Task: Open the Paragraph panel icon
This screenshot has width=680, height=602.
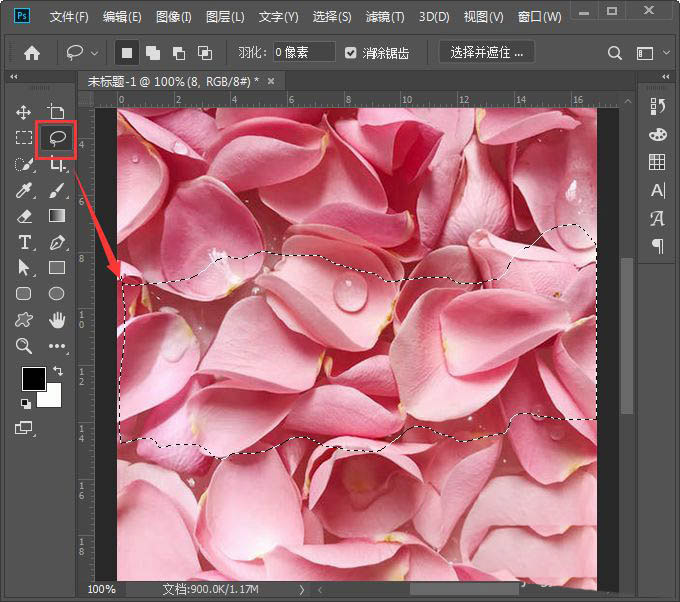Action: click(x=658, y=246)
